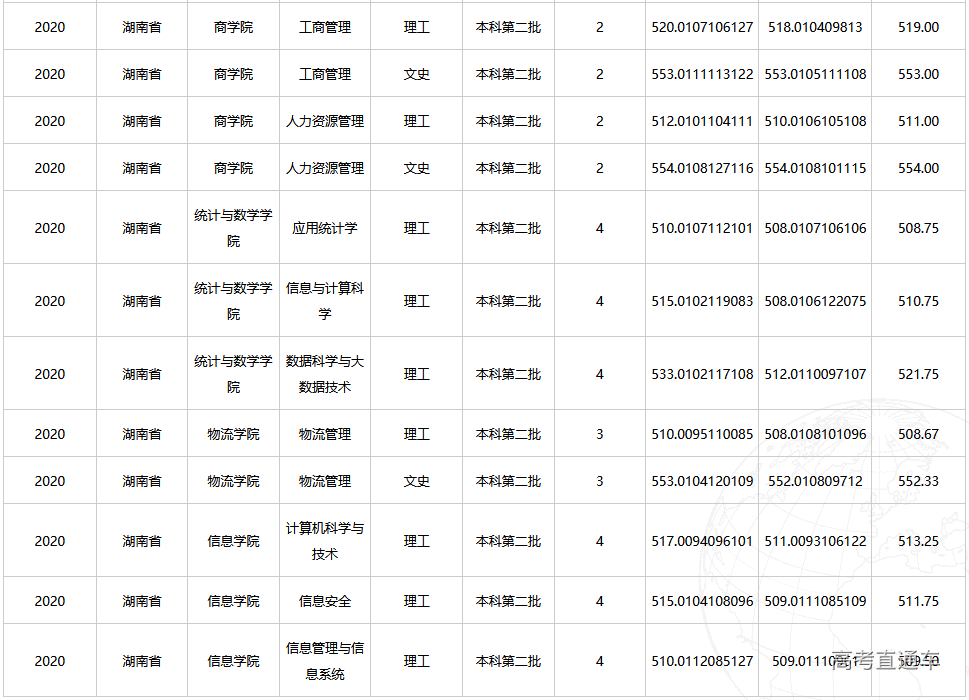Click the 人力资源管理 文史 cell
The image size is (969, 700).
(324, 167)
